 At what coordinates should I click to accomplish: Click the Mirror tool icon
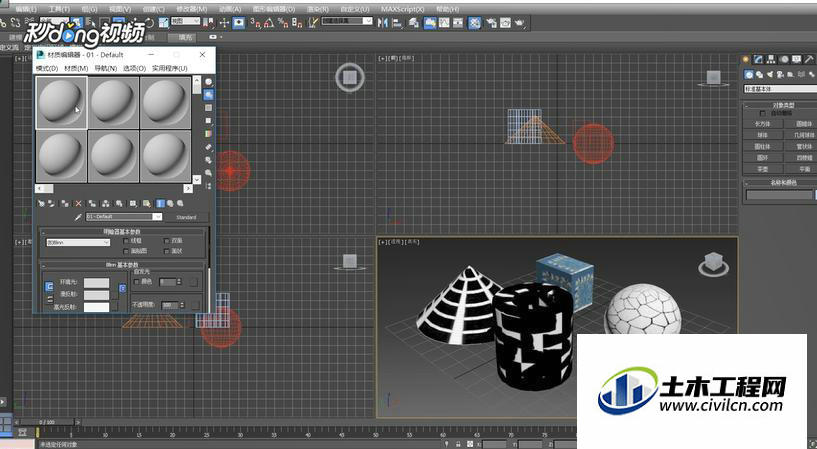pyautogui.click(x=383, y=22)
